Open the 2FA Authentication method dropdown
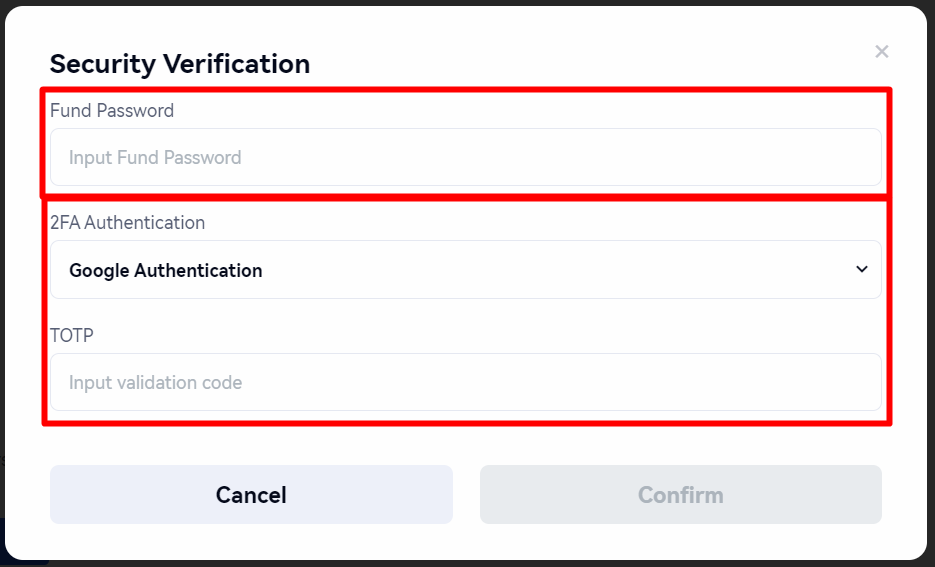935x567 pixels. point(465,270)
